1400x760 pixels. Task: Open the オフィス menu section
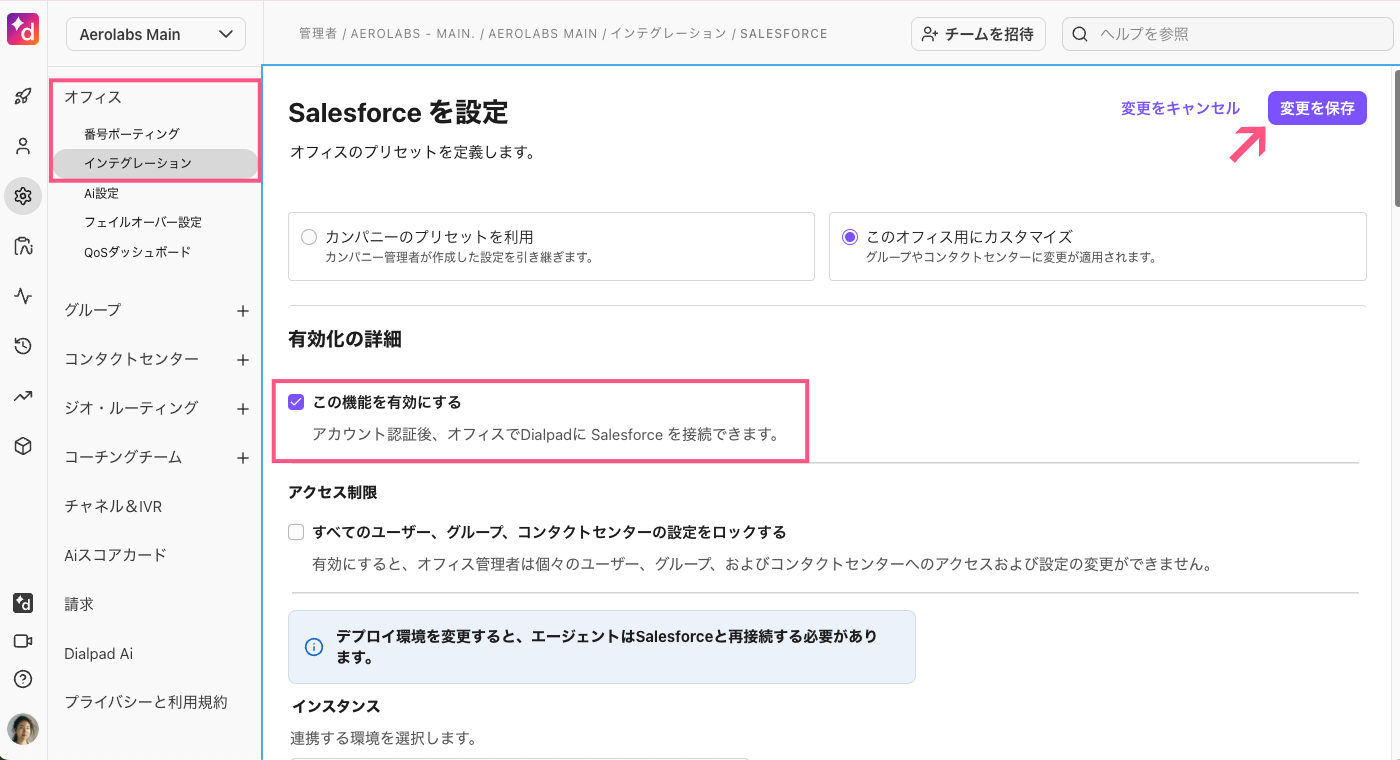[x=93, y=97]
